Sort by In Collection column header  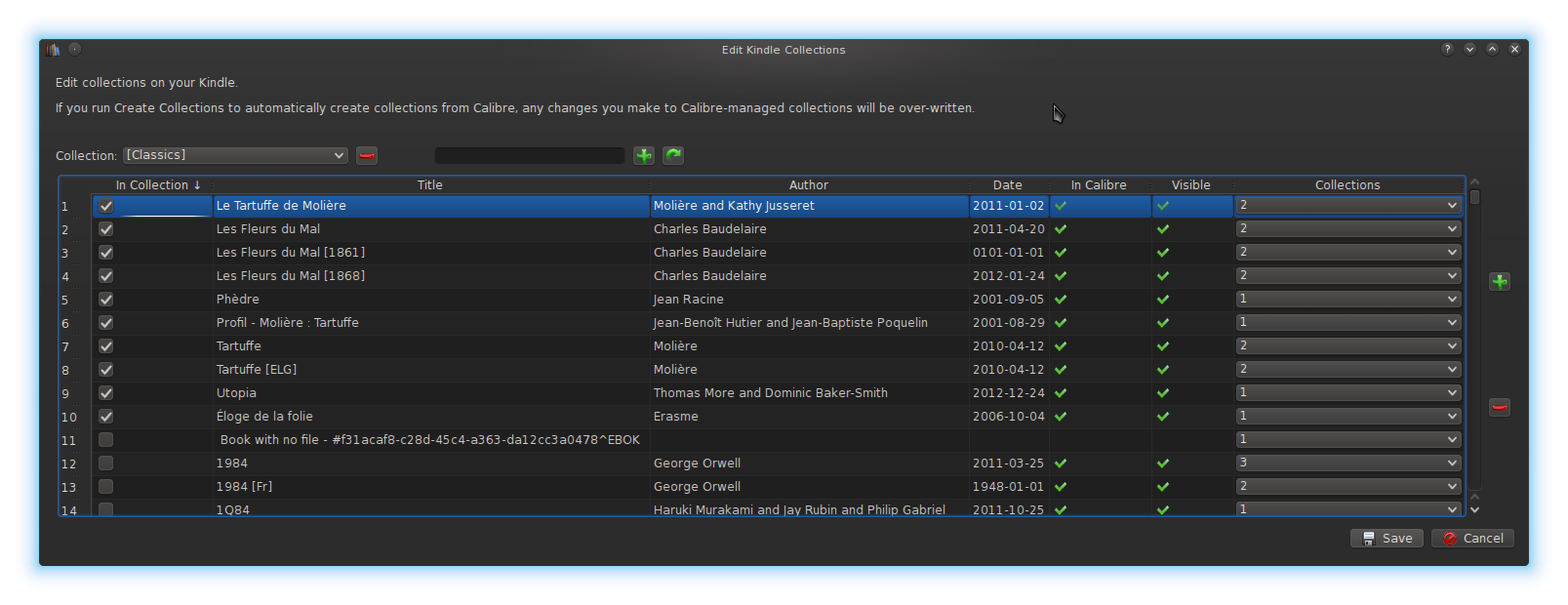click(x=152, y=185)
